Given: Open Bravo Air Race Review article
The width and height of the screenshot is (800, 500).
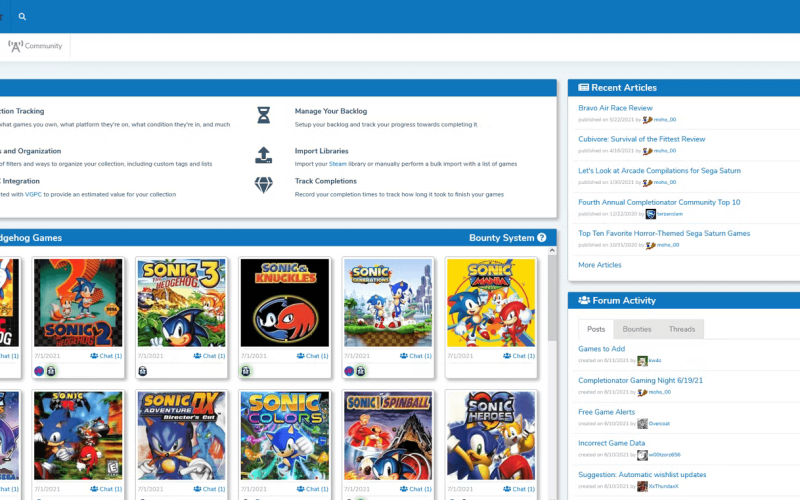Looking at the screenshot, I should 615,108.
